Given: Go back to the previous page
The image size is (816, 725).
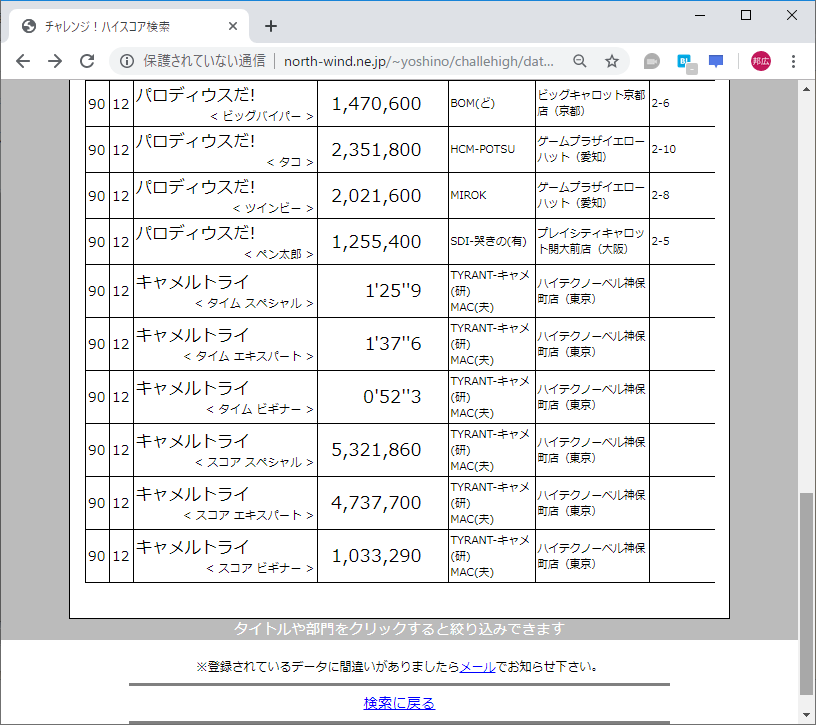Looking at the screenshot, I should click(x=23, y=61).
